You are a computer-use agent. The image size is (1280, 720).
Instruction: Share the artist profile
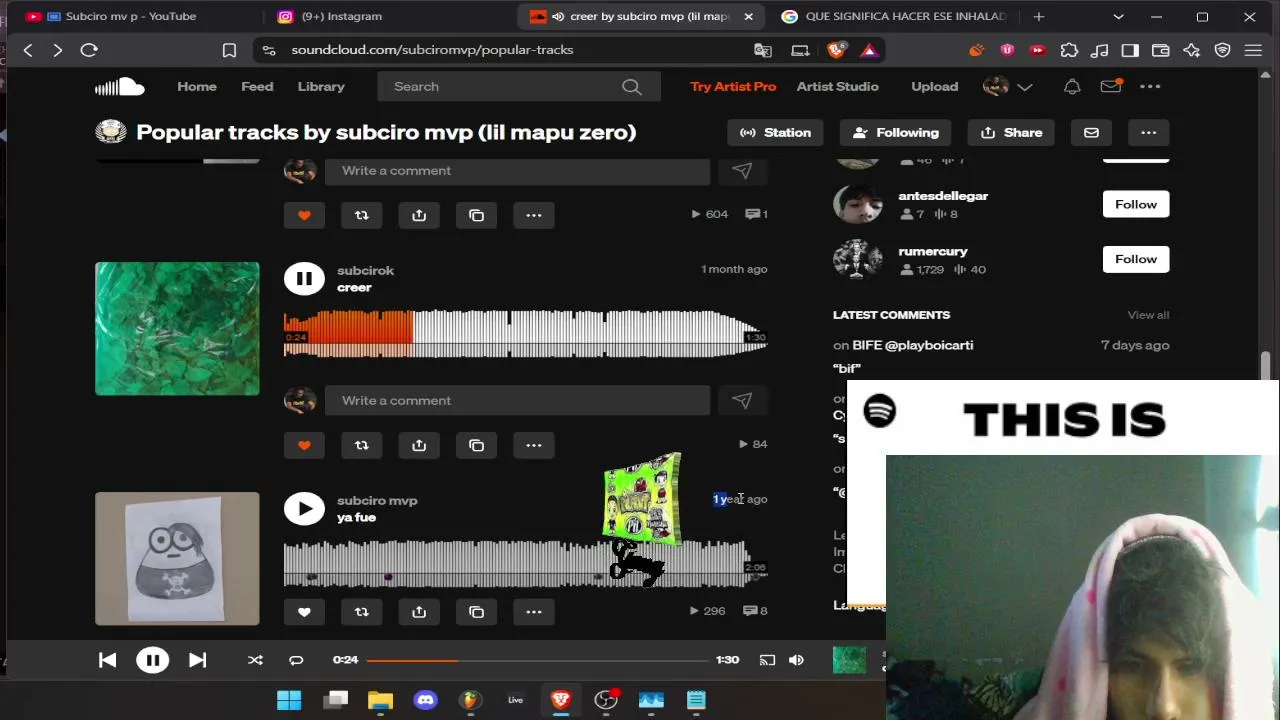click(1011, 132)
